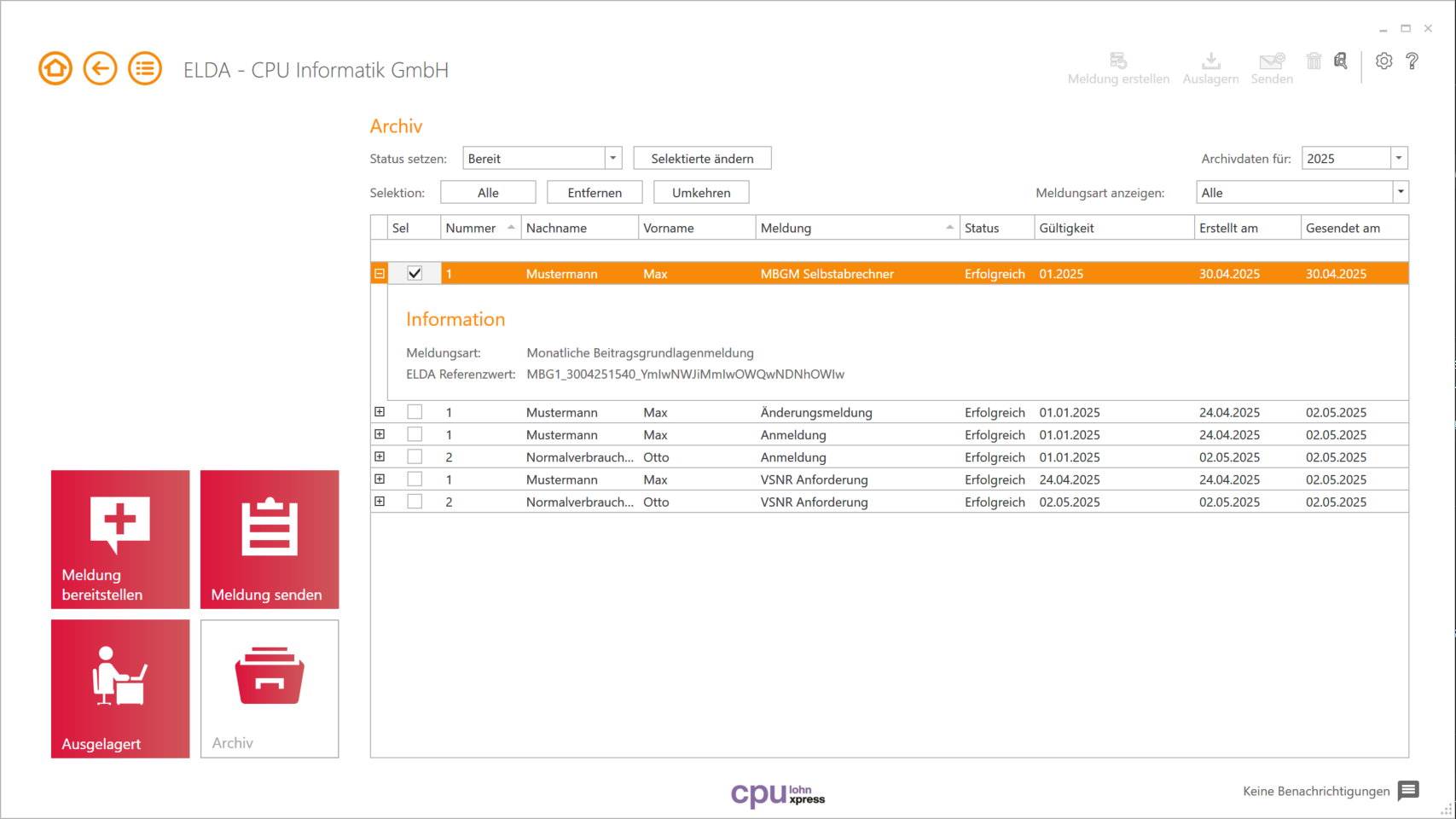Open the Archivdaten für year dropdown
Viewport: 1456px width, 819px height.
pos(1354,159)
